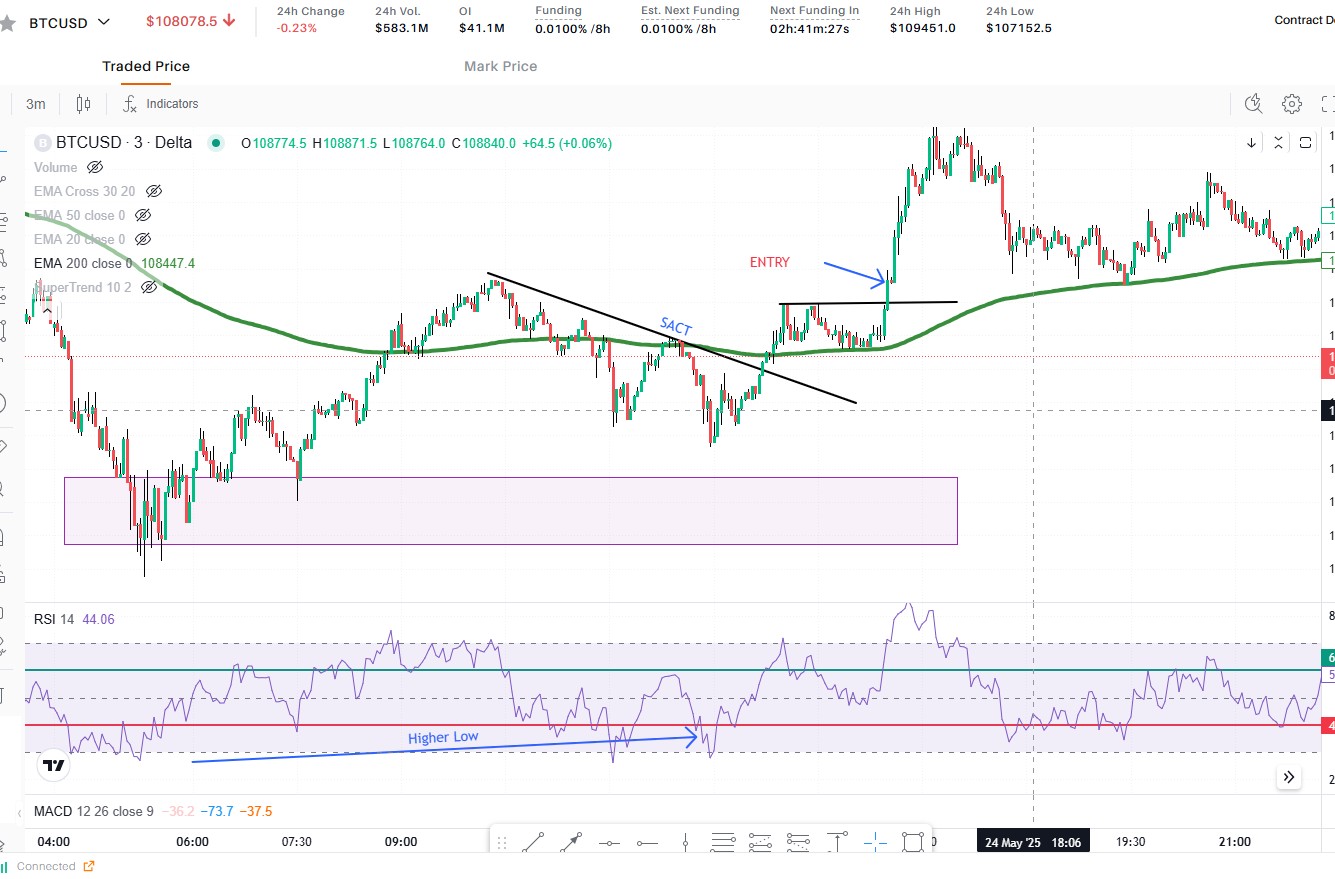Image resolution: width=1335 pixels, height=879 pixels.
Task: Collapse the price pane with double chevron
Action: coord(1289,777)
